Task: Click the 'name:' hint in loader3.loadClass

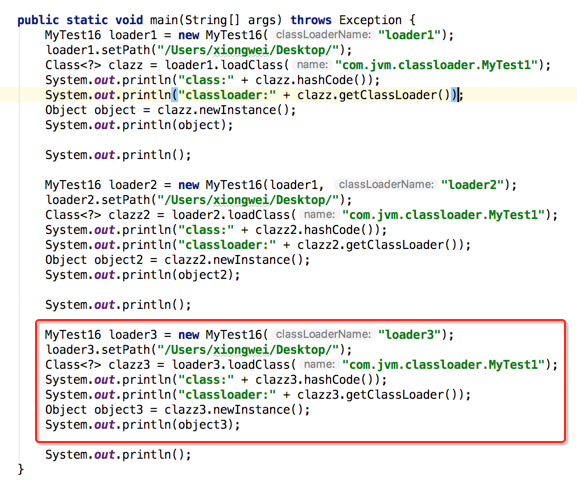Action: 319,364
